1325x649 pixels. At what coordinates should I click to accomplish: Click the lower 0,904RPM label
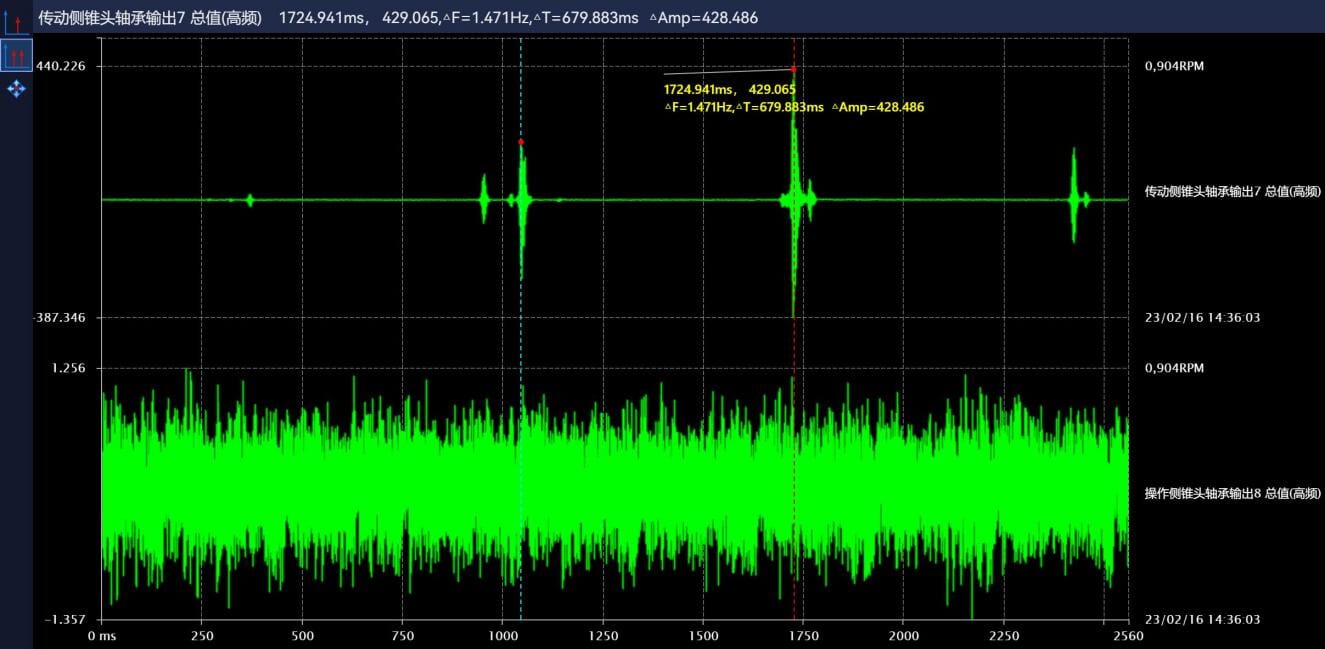(1174, 368)
